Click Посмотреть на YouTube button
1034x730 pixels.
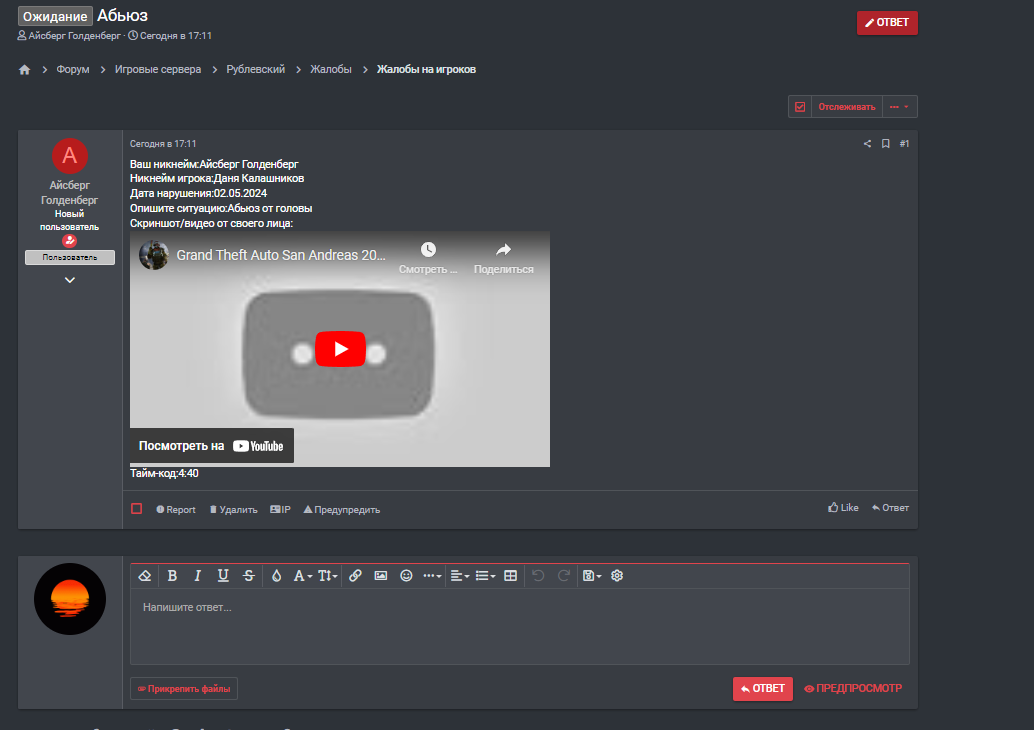(x=212, y=446)
